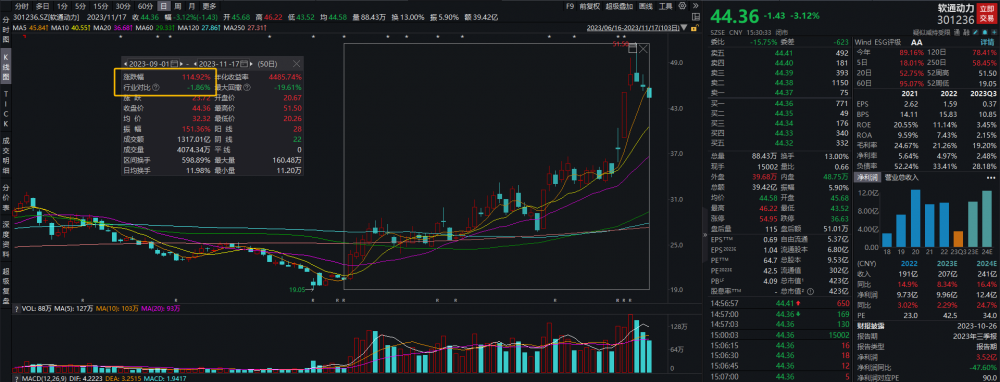Step end date forward arrow
Image resolution: width=1000 pixels, height=382 pixels.
[252, 64]
